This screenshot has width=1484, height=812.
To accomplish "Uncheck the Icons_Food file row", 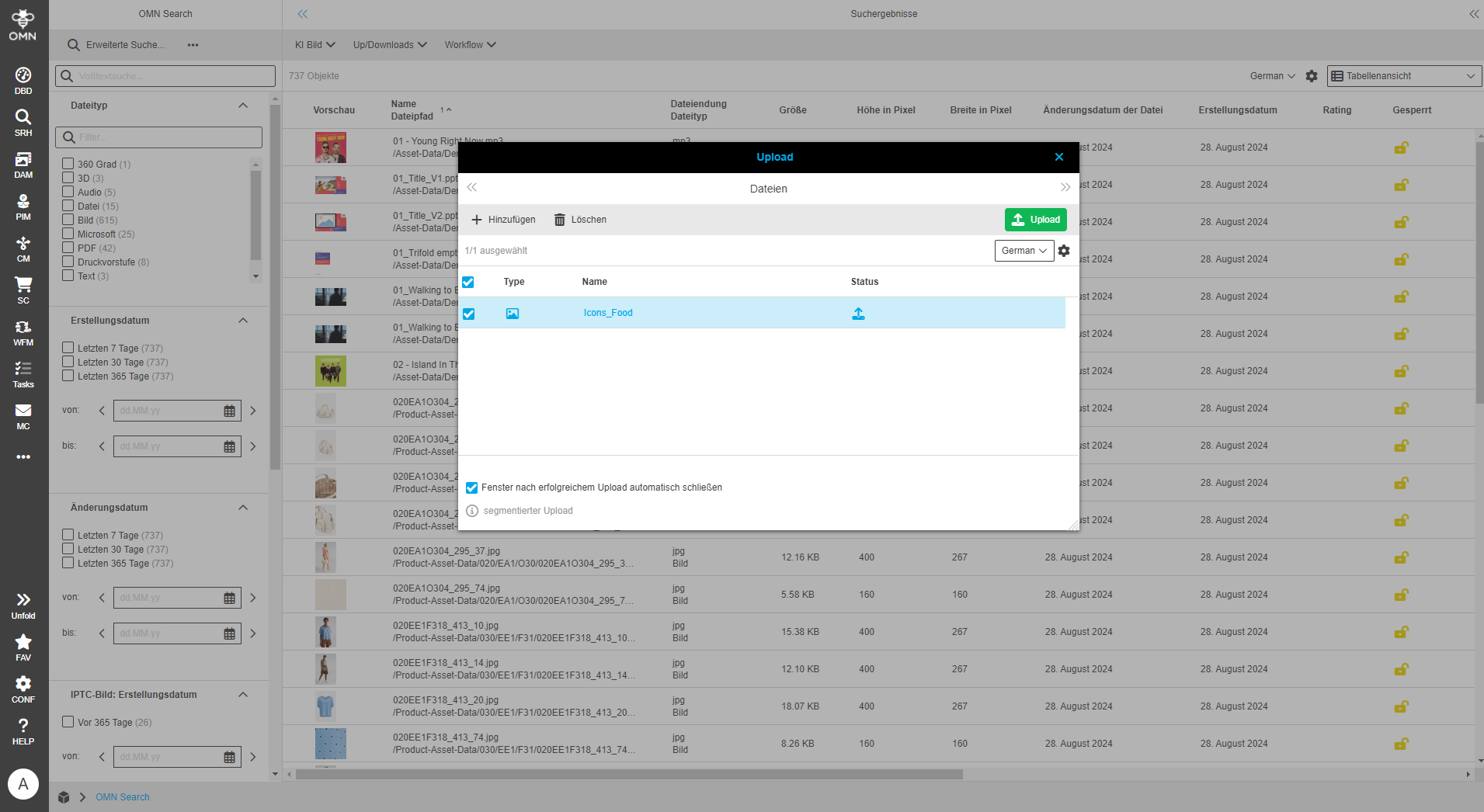I will point(469,314).
